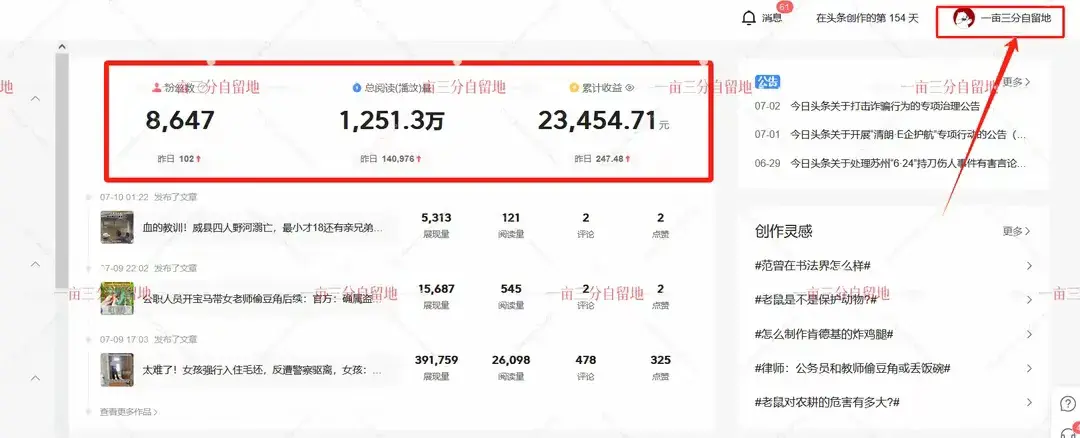This screenshot has width=1080, height=438.
Task: Click yesterday's fans figure 102
Action: tap(186, 158)
